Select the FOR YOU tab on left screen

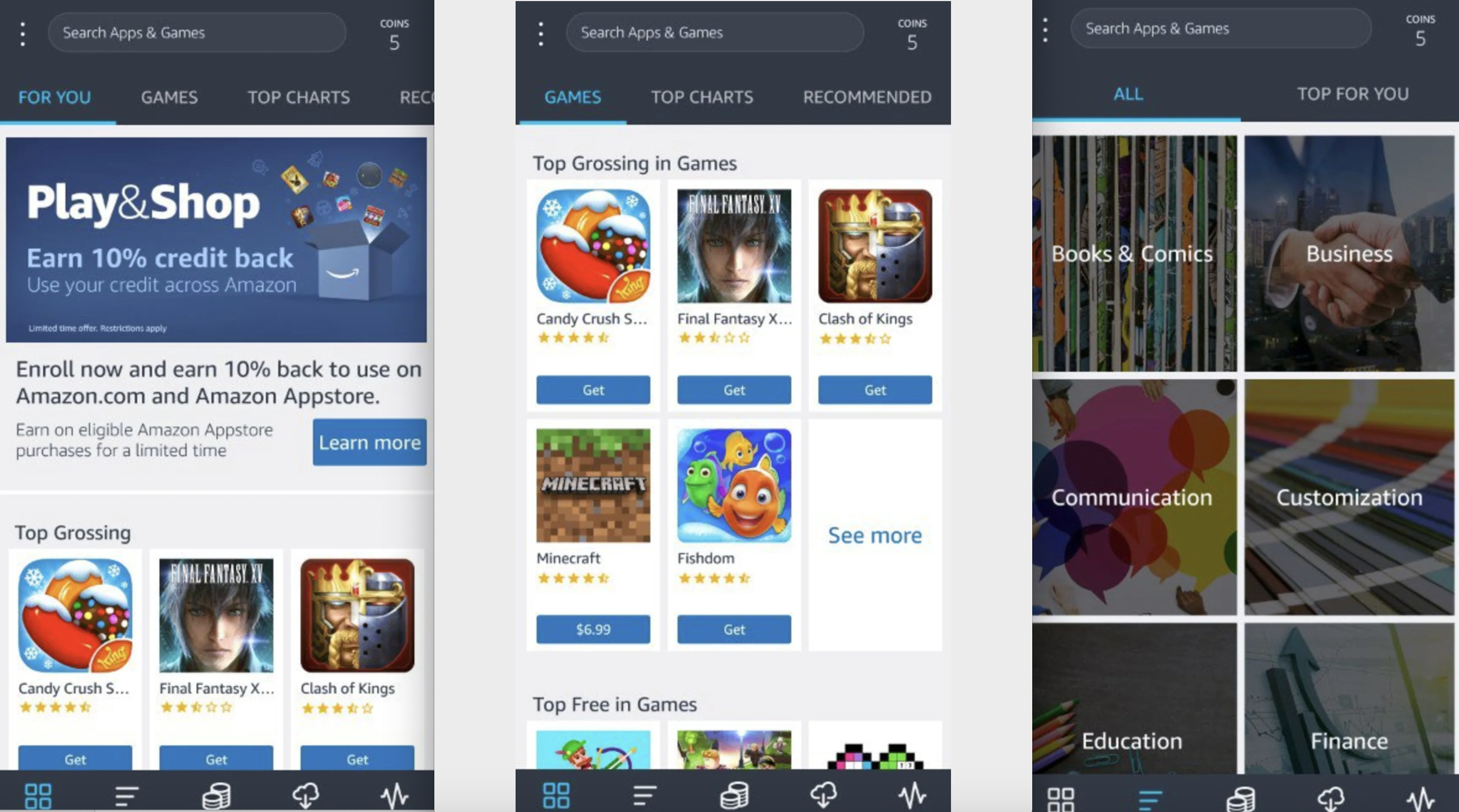tap(53, 96)
